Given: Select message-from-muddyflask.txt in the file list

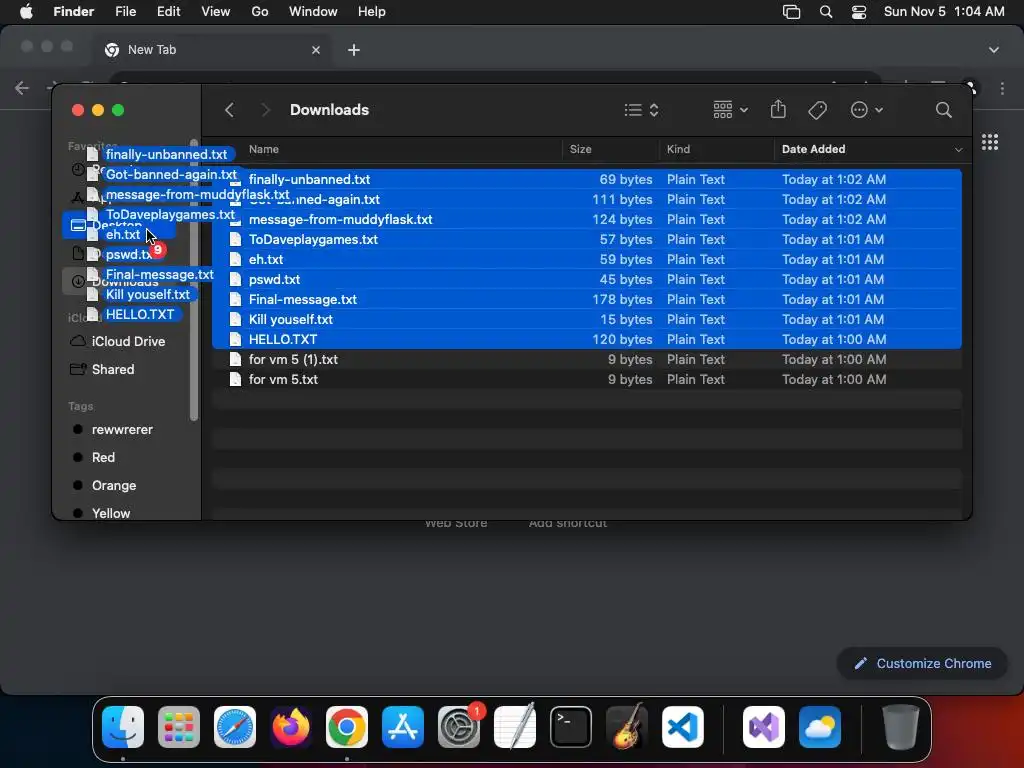Looking at the screenshot, I should 586,219.
